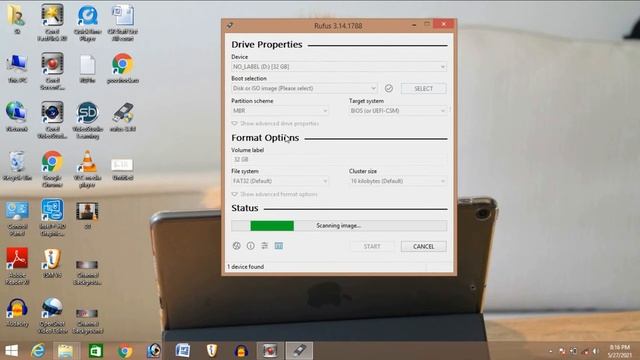Click the Volume label input field
The image size is (640, 360).
tap(339, 160)
